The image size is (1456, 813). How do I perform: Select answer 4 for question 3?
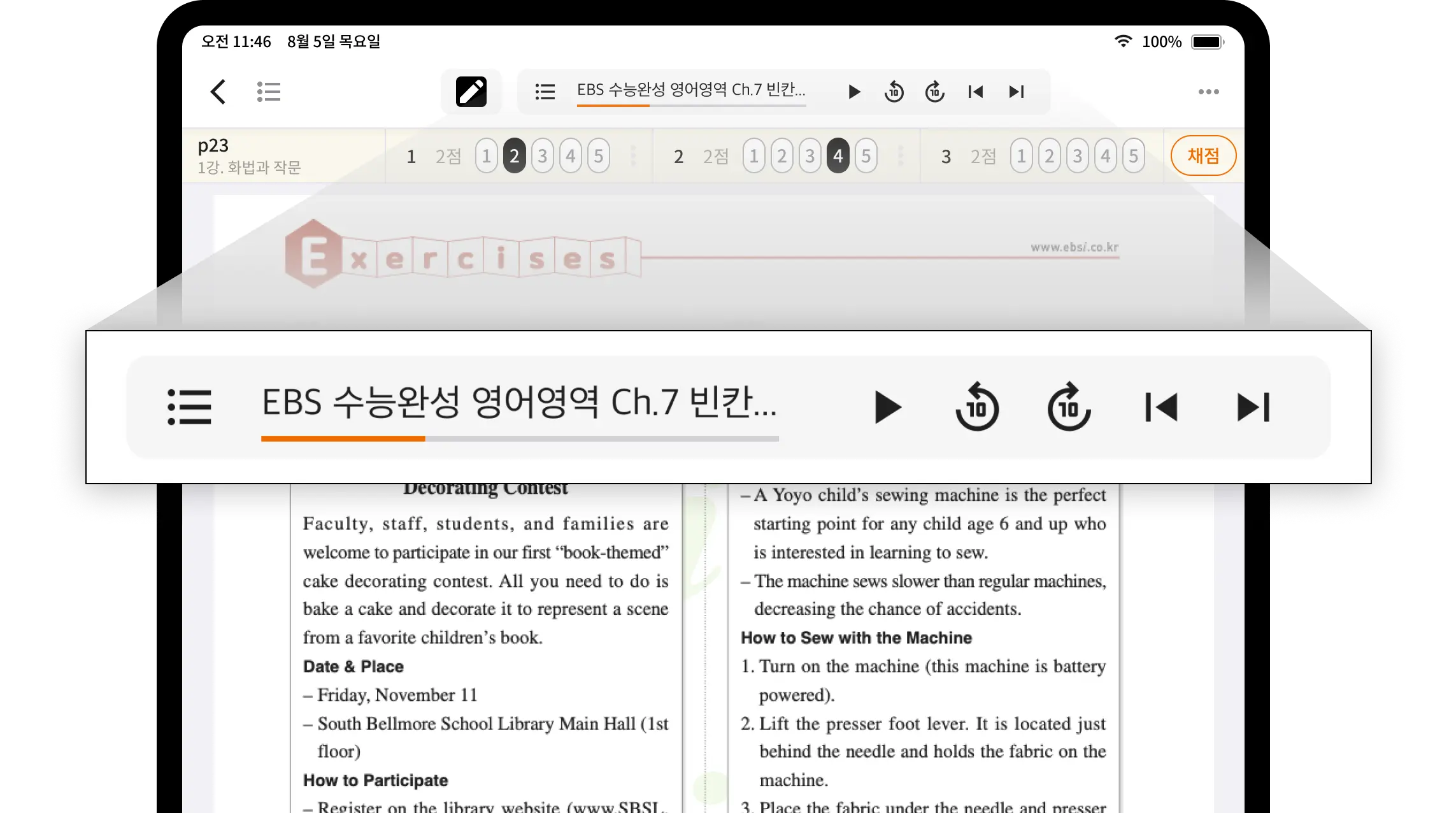1105,156
